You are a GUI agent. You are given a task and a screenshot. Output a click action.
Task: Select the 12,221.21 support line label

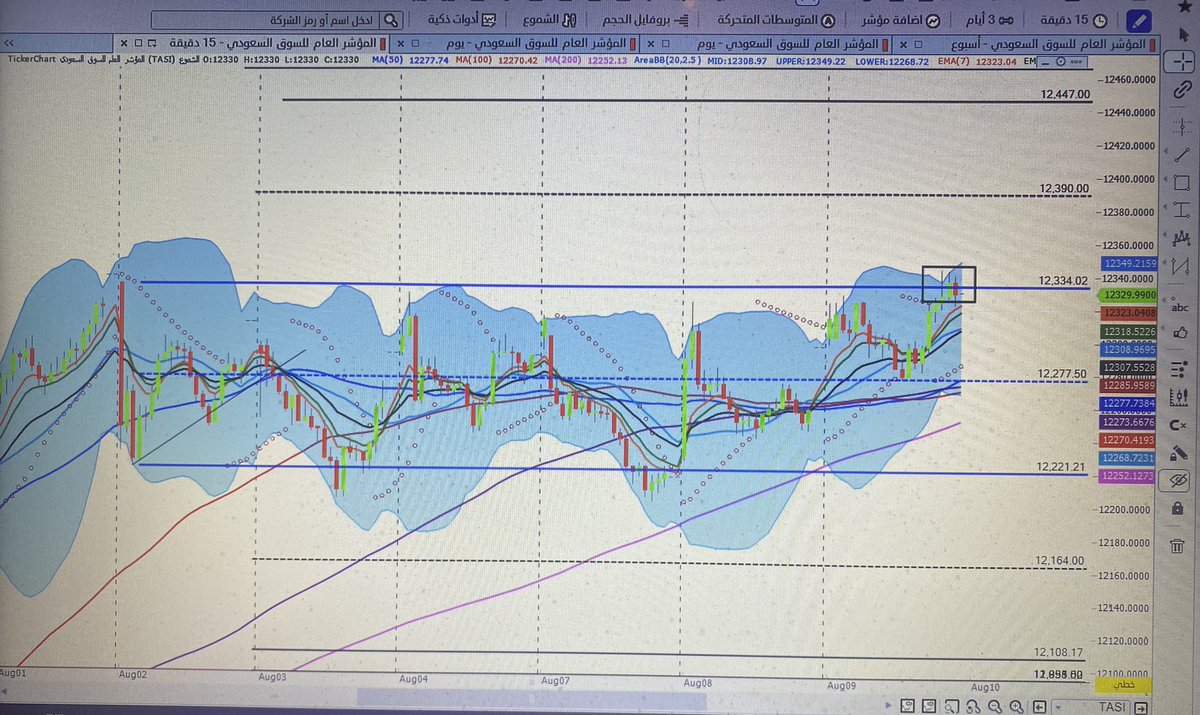coord(1062,466)
